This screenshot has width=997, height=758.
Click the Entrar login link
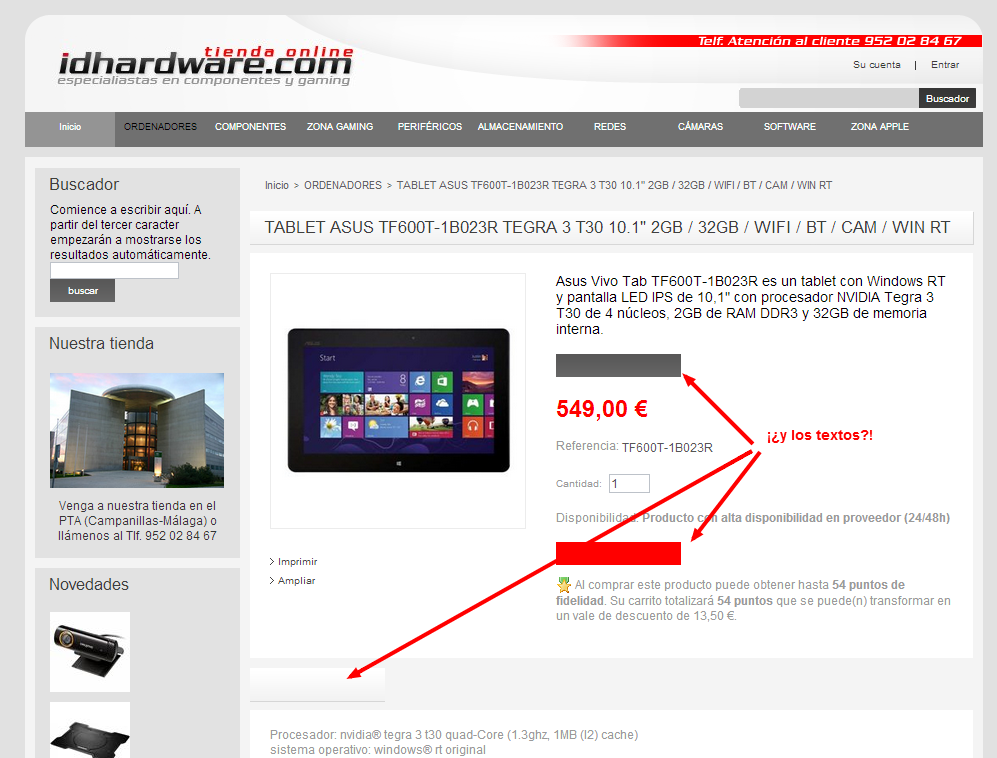(x=945, y=65)
